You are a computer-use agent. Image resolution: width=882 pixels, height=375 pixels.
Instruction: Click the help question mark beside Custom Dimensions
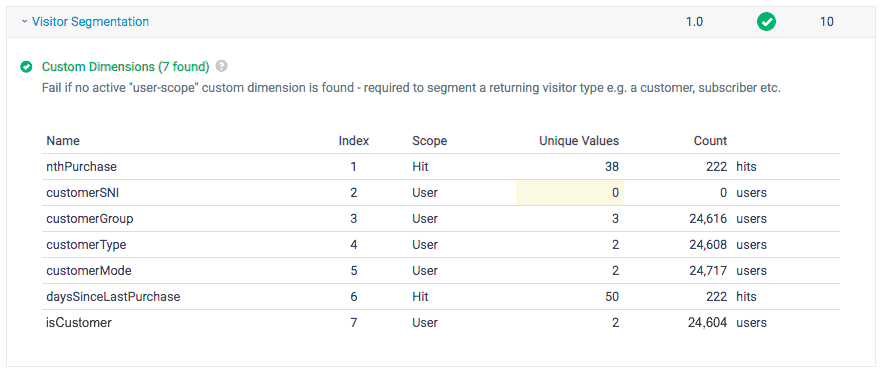(x=222, y=66)
